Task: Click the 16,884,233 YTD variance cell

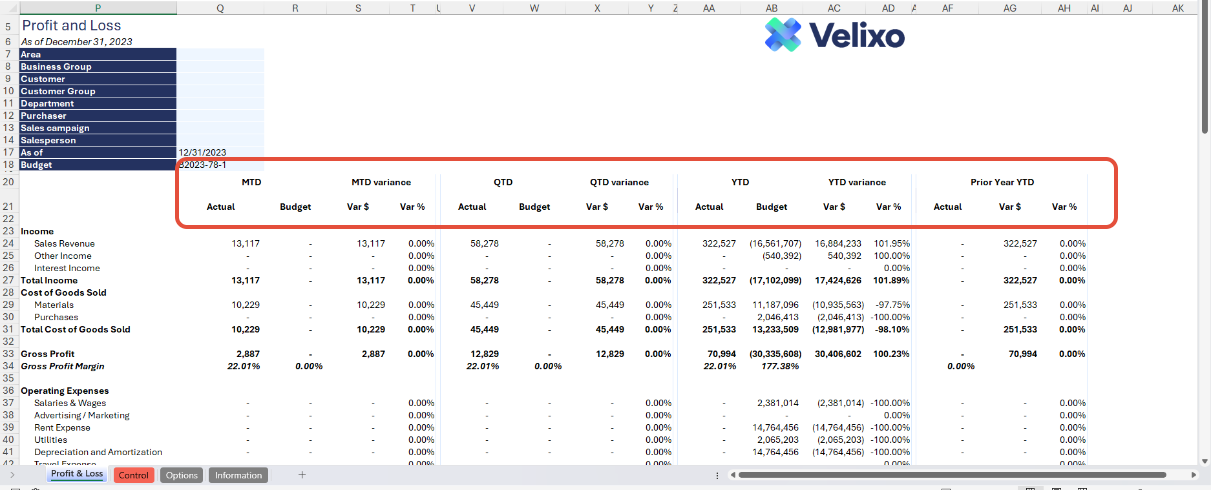Action: (840, 243)
